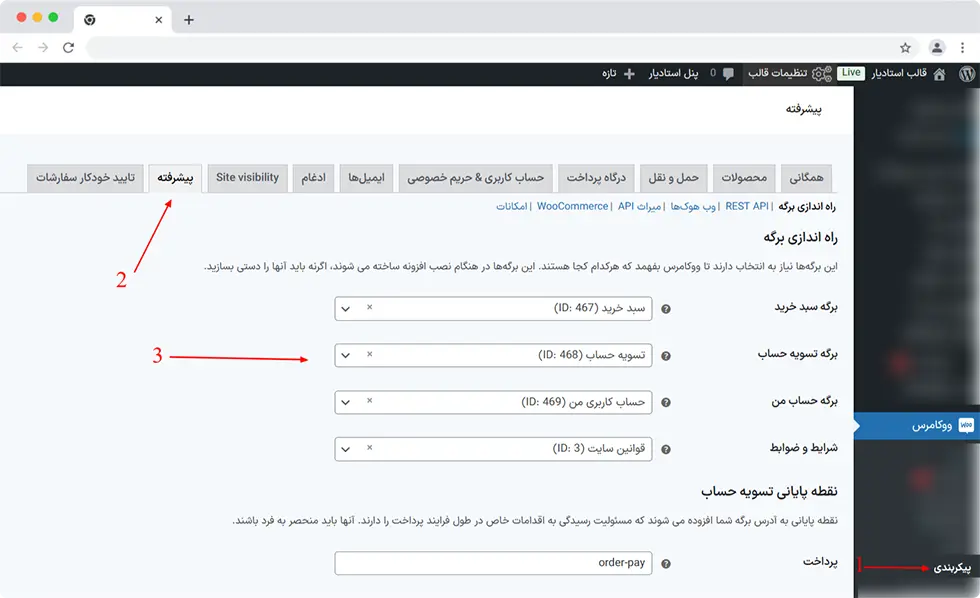Reload the page
The height and width of the screenshot is (598, 980).
pyautogui.click(x=69, y=47)
